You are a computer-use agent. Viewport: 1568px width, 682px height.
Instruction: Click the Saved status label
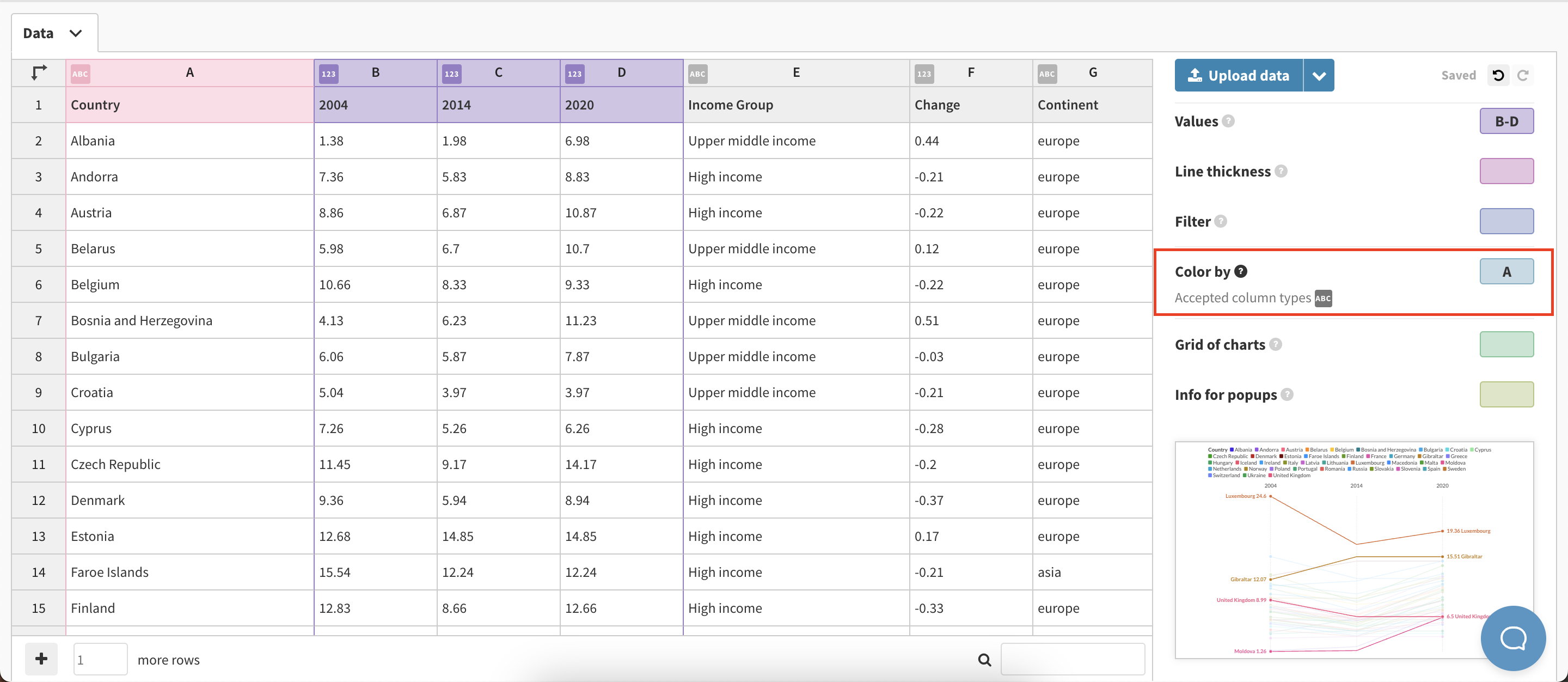pyautogui.click(x=1459, y=75)
